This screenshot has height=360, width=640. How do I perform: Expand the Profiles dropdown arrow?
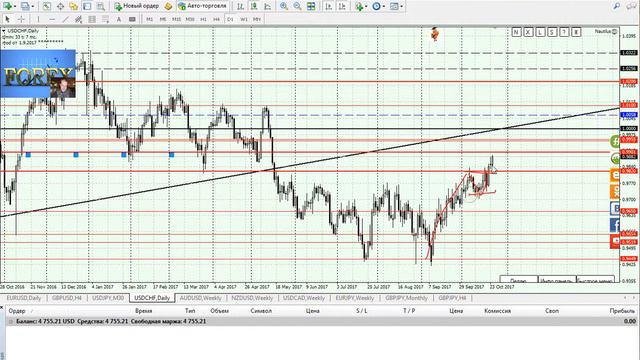33,6
